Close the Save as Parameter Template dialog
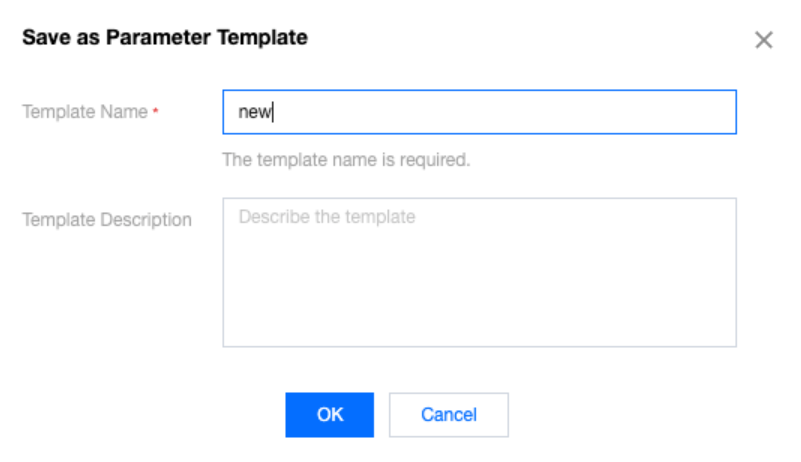 point(763,40)
